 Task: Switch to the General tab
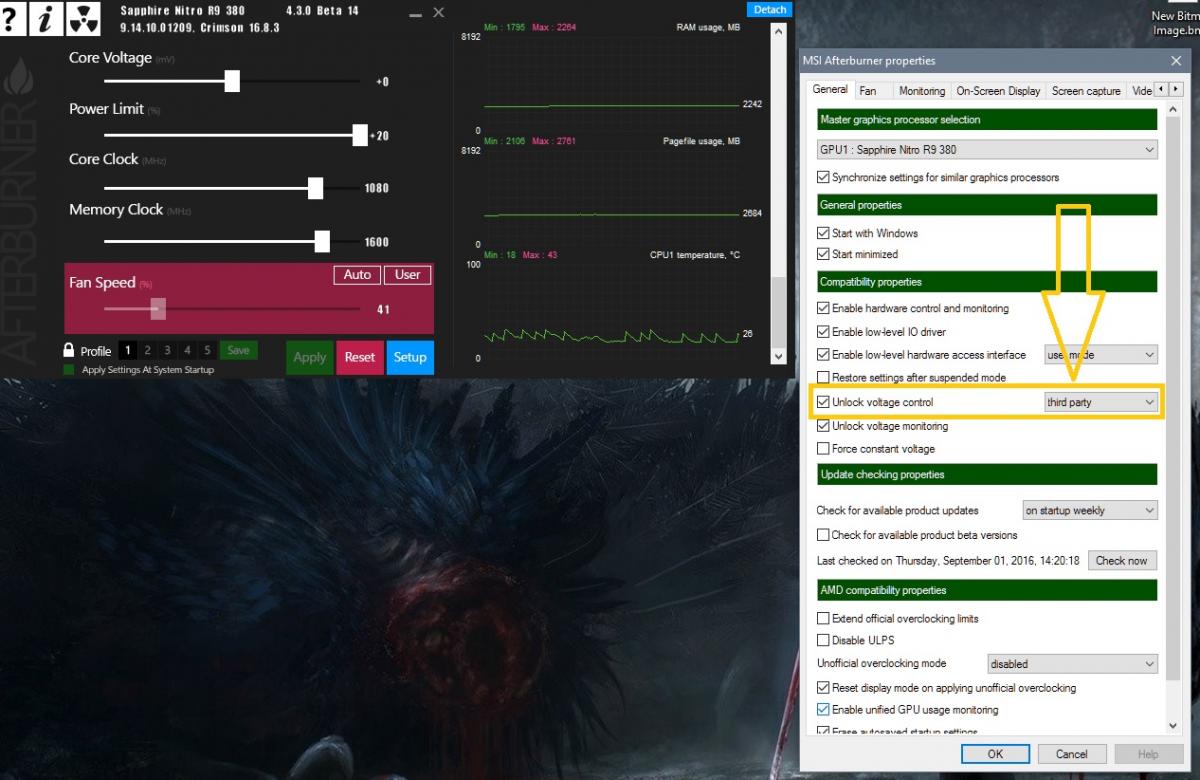pos(830,89)
